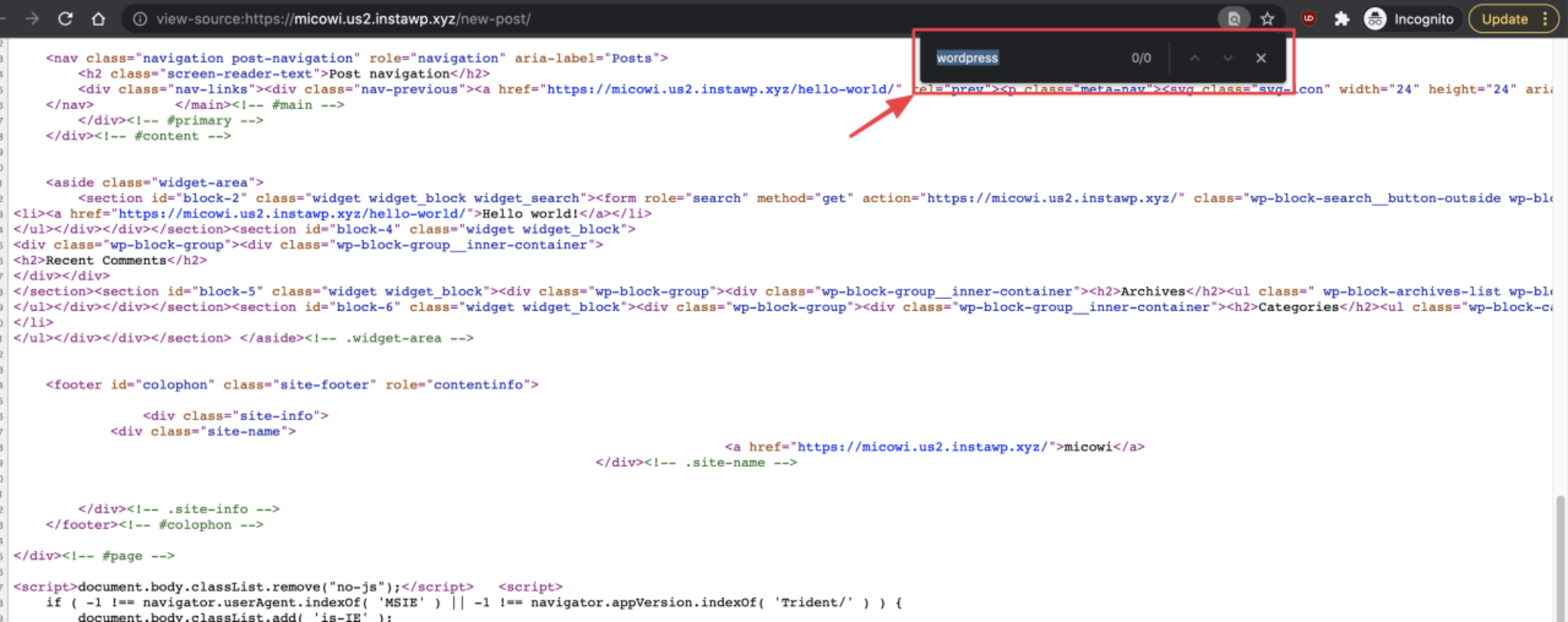Click the navigator.userAgent.indexOf script line
This screenshot has width=1568, height=622.
(x=474, y=603)
